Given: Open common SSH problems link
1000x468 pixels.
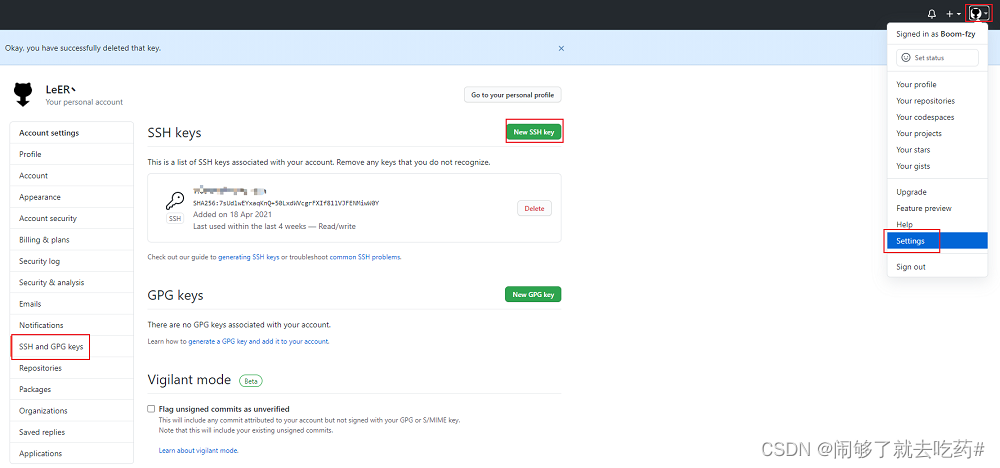Looking at the screenshot, I should (365, 257).
